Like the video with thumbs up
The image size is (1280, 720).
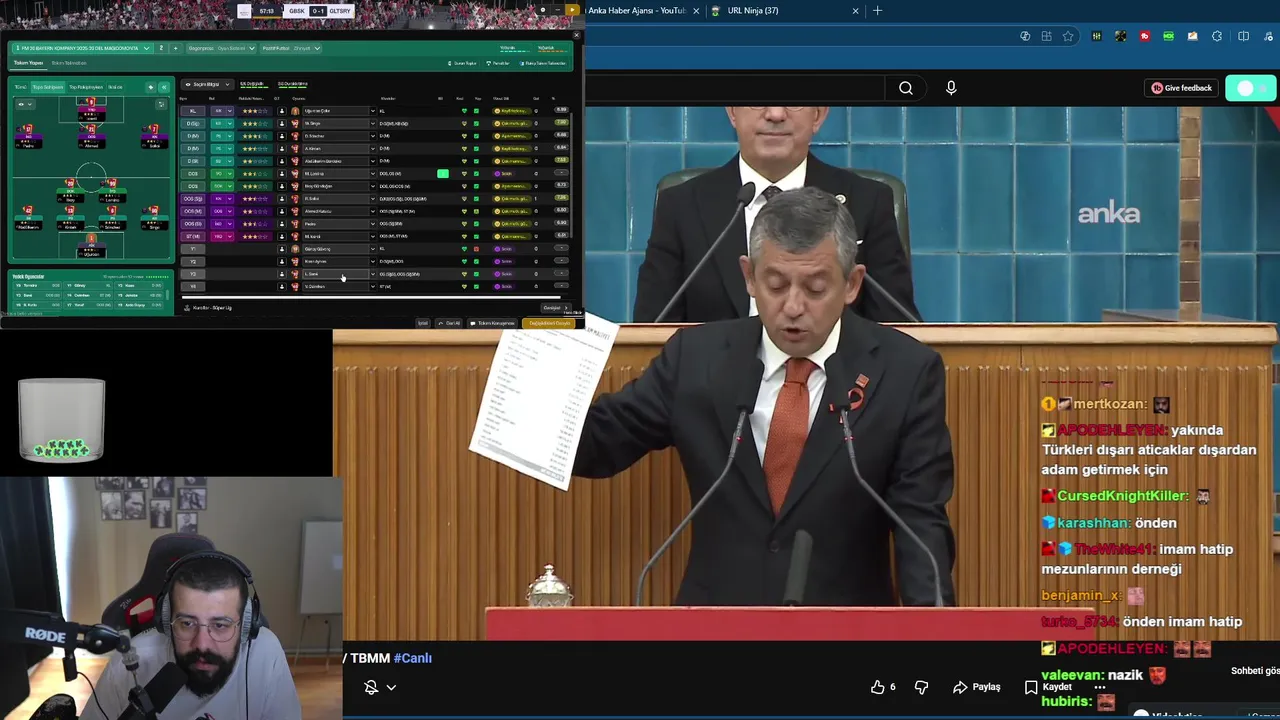(x=878, y=687)
